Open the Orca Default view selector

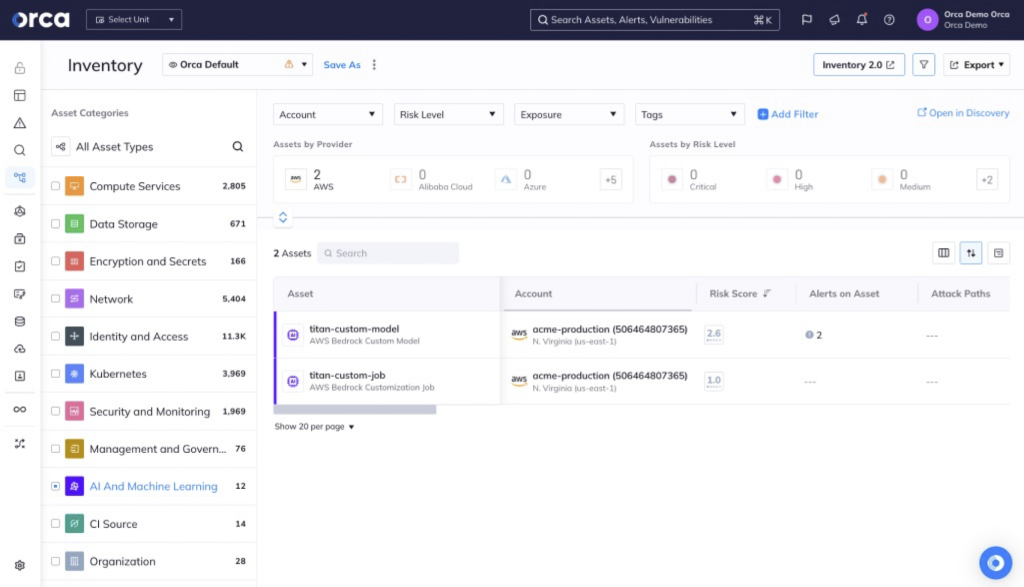coord(237,64)
